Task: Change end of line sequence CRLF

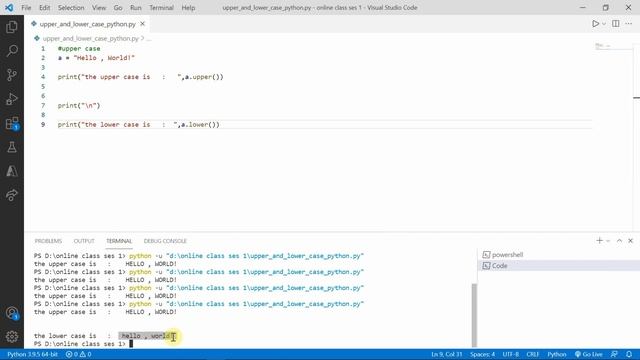Action: tap(533, 354)
